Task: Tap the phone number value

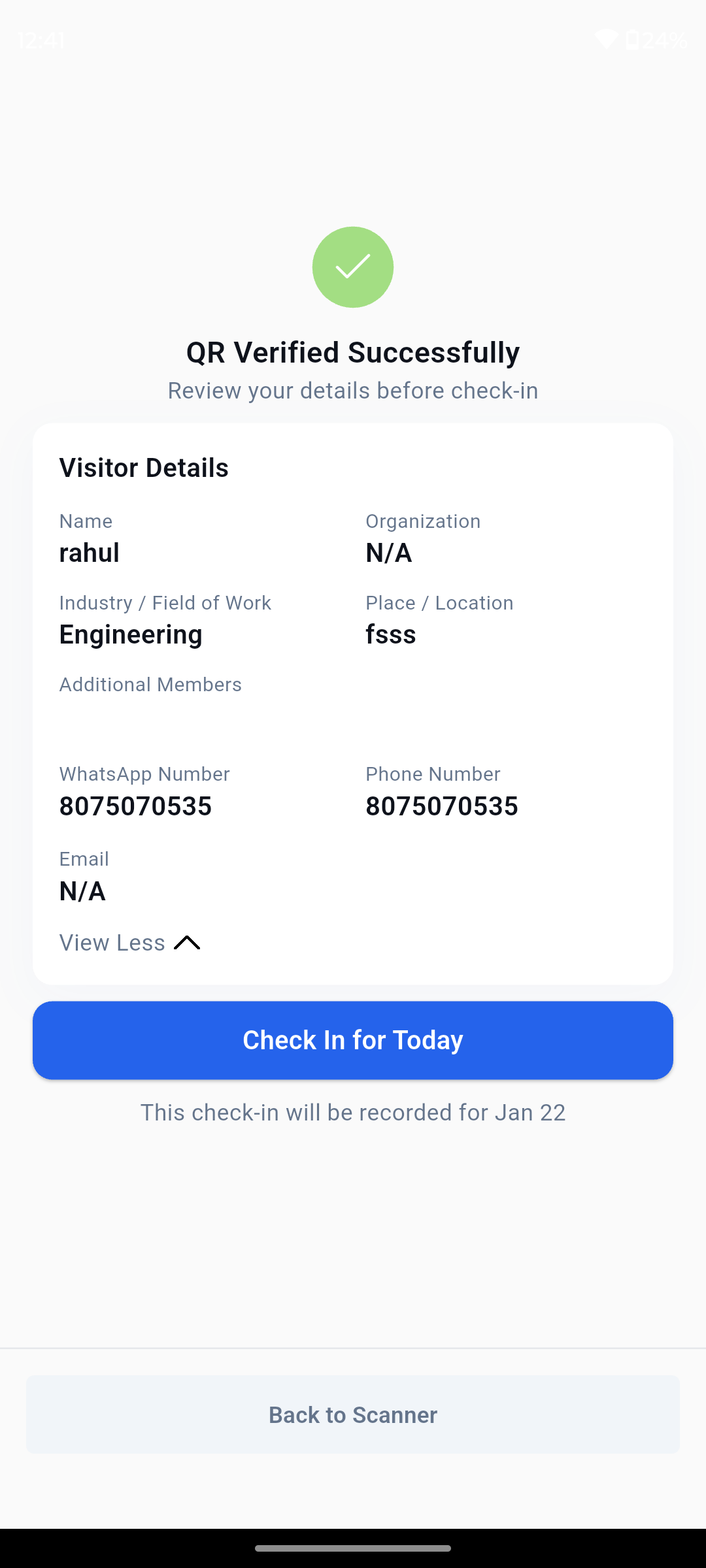Action: [442, 806]
